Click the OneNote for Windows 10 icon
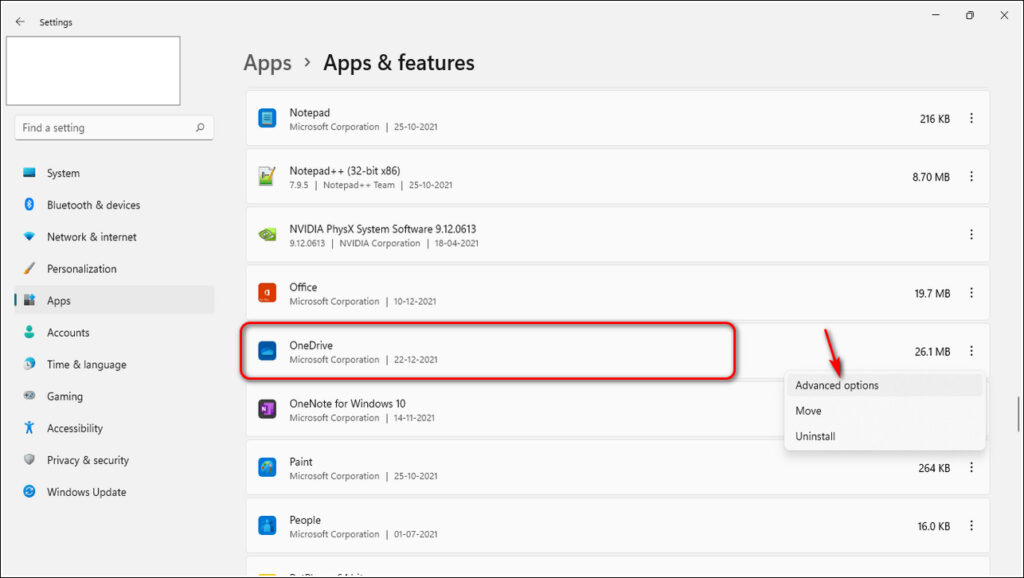Viewport: 1024px width, 578px height. pyautogui.click(x=267, y=409)
